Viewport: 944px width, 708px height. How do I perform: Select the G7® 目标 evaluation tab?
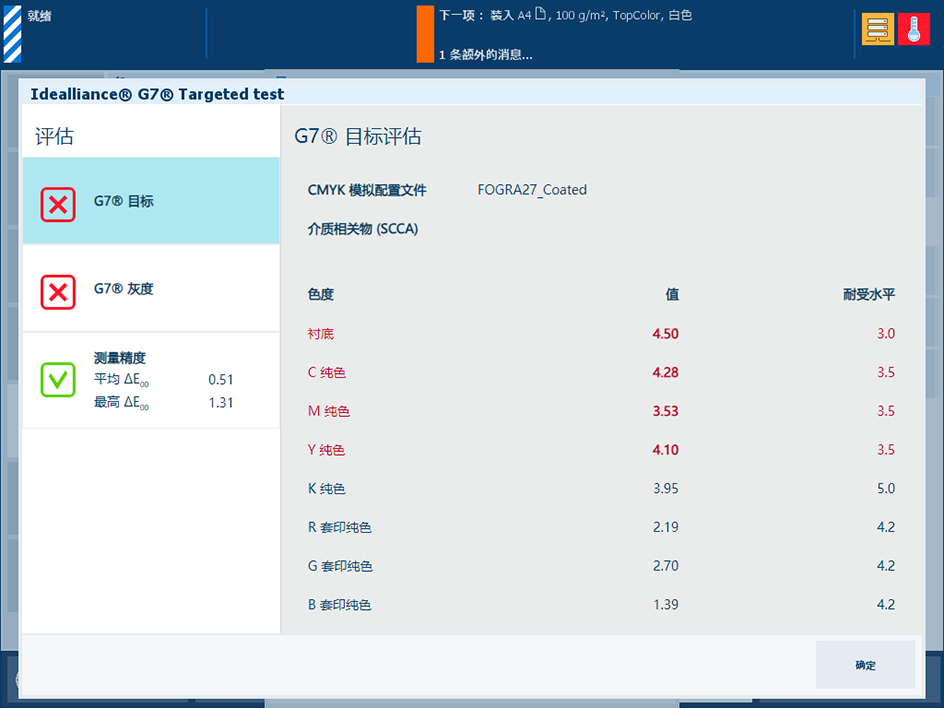pyautogui.click(x=151, y=201)
